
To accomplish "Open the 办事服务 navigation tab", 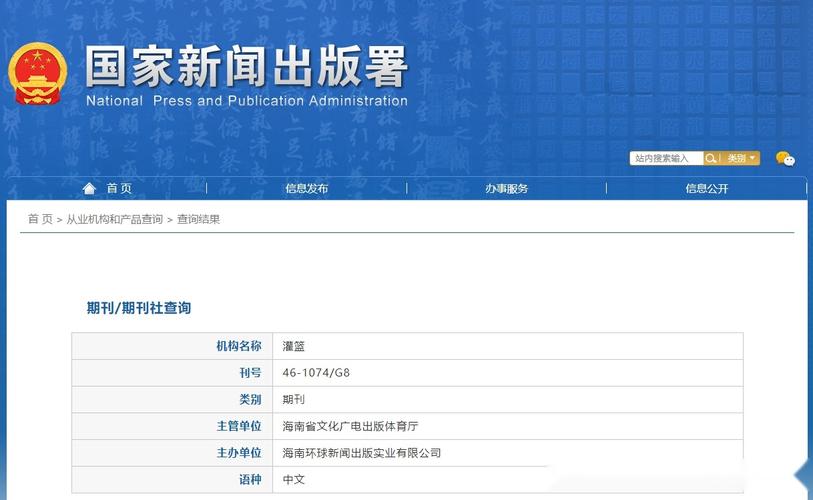I will pos(507,188).
